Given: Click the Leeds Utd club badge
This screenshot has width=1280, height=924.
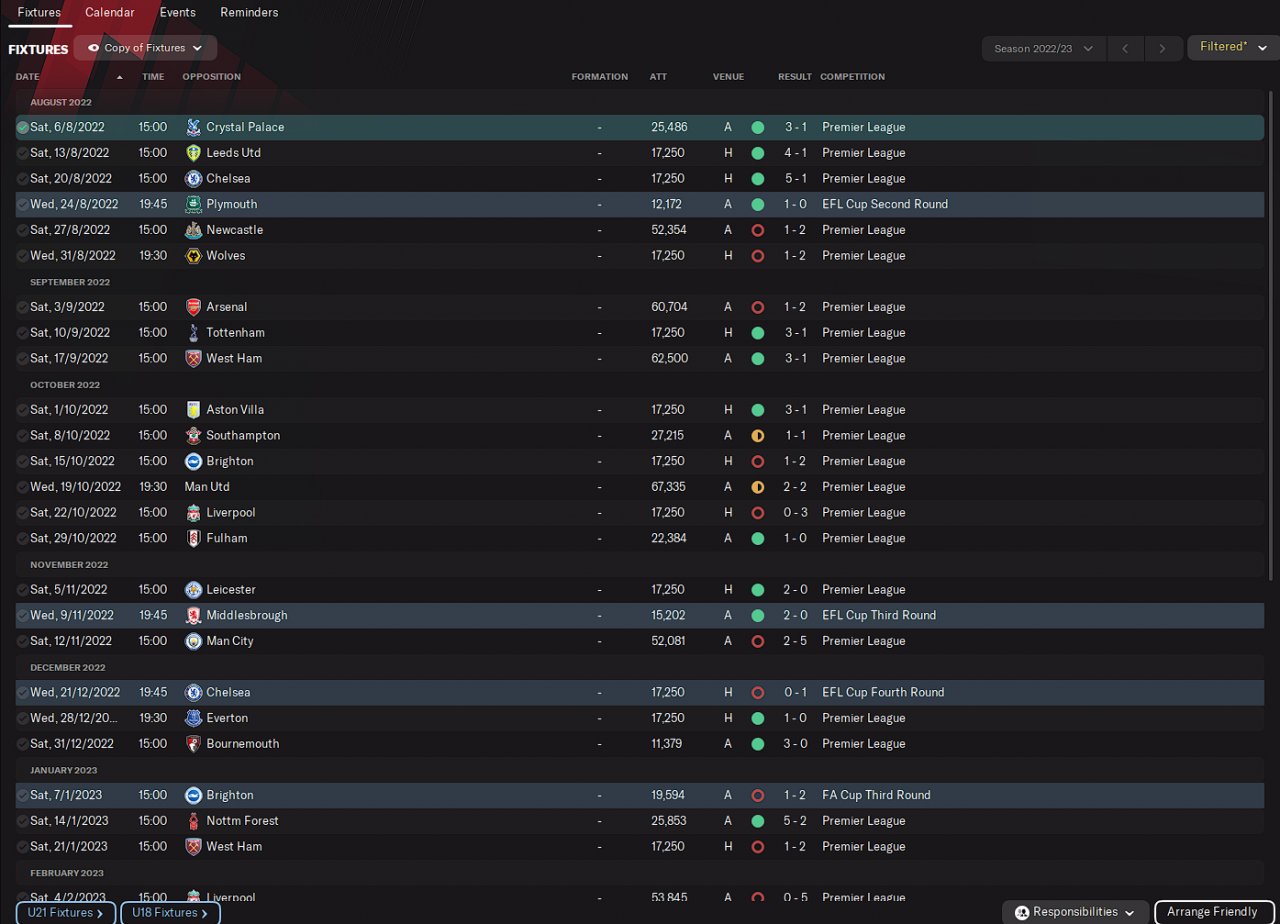Looking at the screenshot, I should click(x=193, y=153).
